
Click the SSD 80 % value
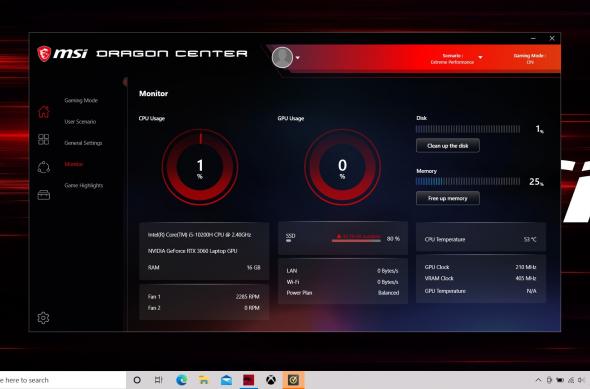pyautogui.click(x=393, y=239)
